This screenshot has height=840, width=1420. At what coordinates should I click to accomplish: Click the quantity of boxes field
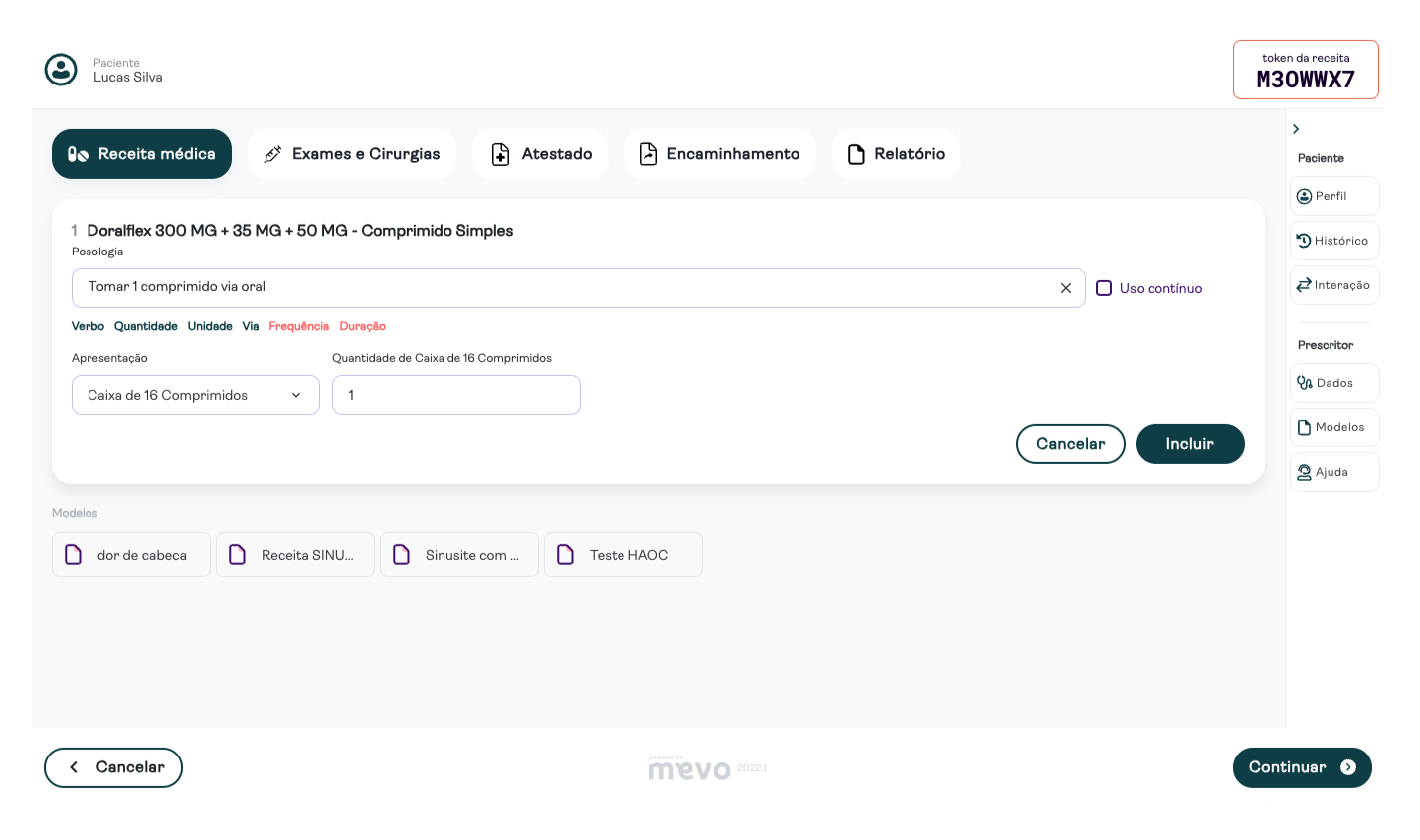(x=455, y=395)
